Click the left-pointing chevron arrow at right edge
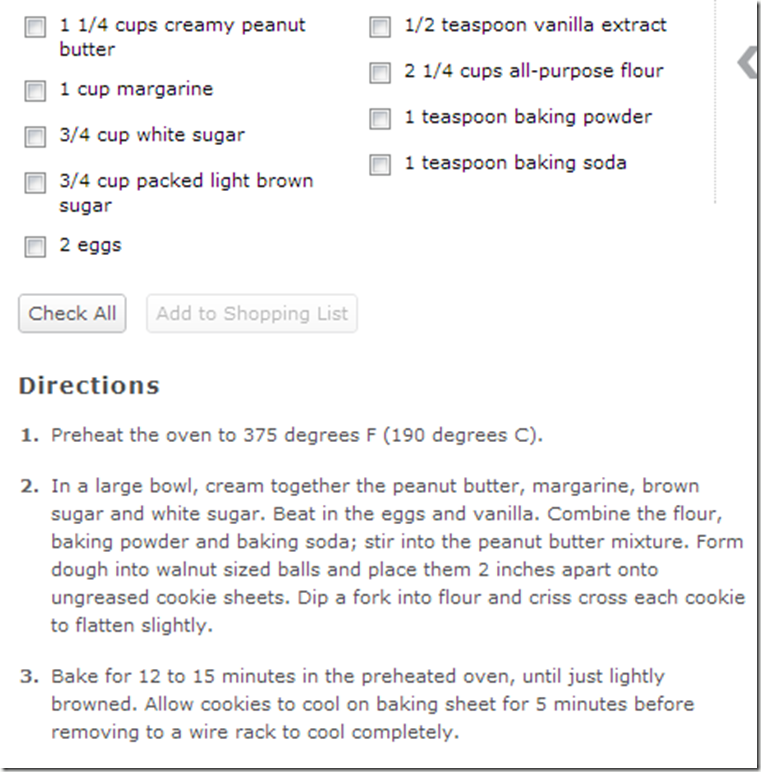 pos(748,62)
